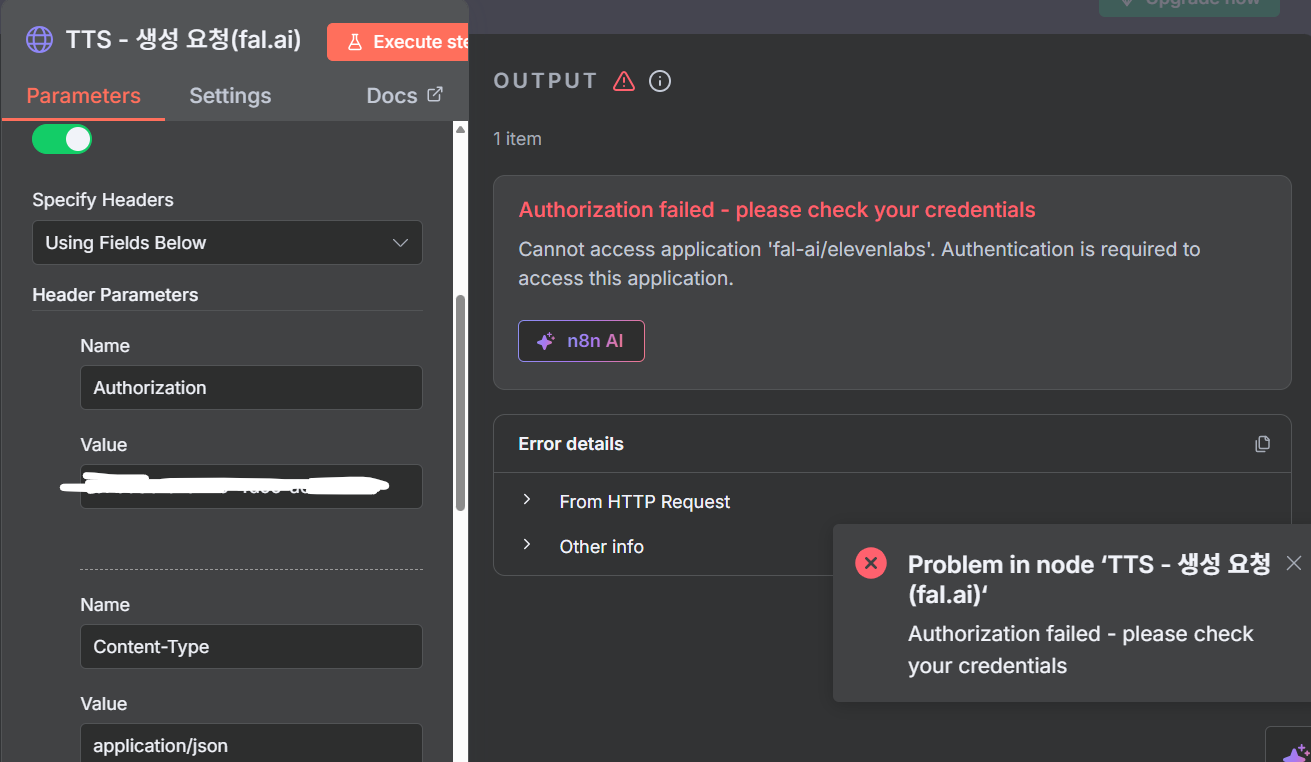1311x762 pixels.
Task: Click the application/json value field
Action: coord(251,745)
